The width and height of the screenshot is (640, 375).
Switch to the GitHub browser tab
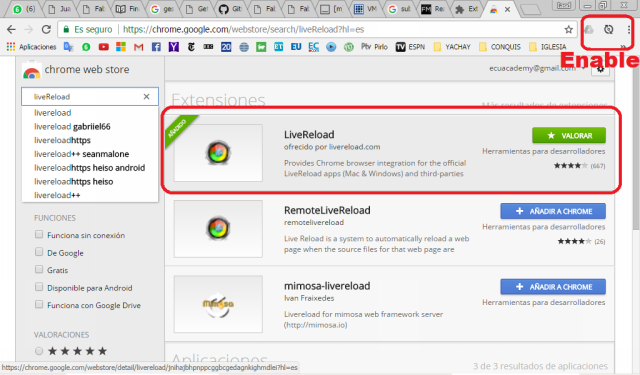click(230, 9)
